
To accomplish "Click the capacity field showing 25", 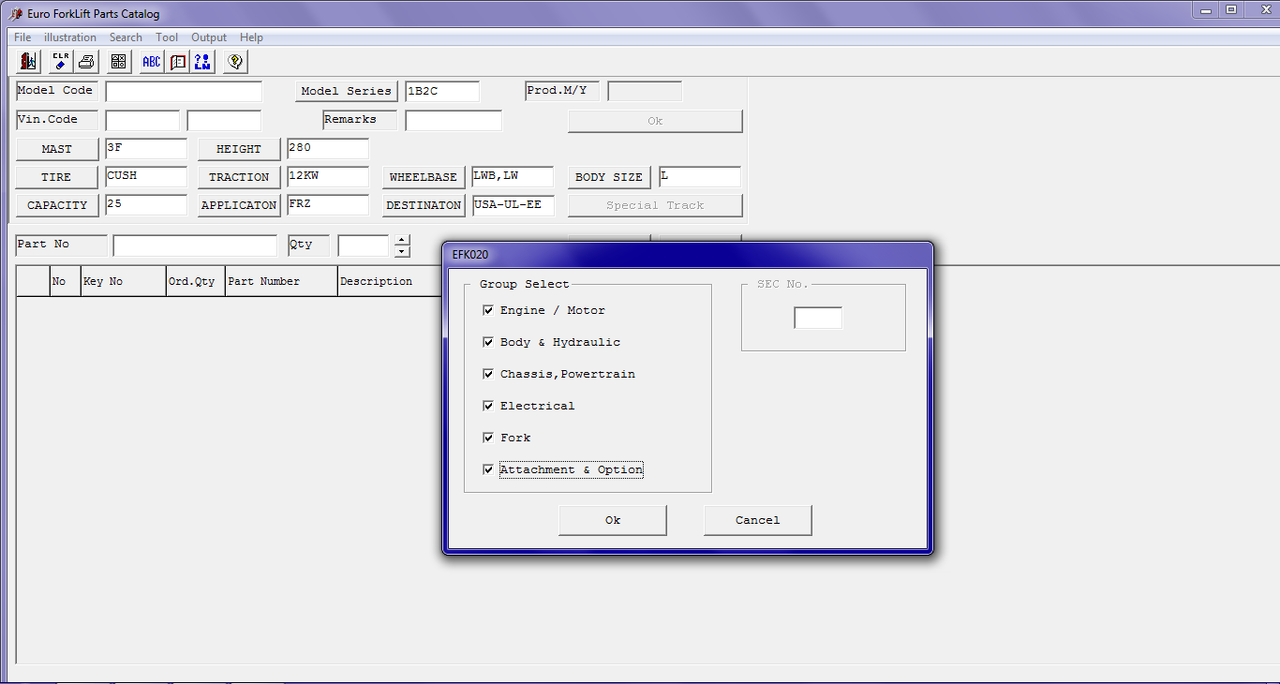I will (146, 204).
